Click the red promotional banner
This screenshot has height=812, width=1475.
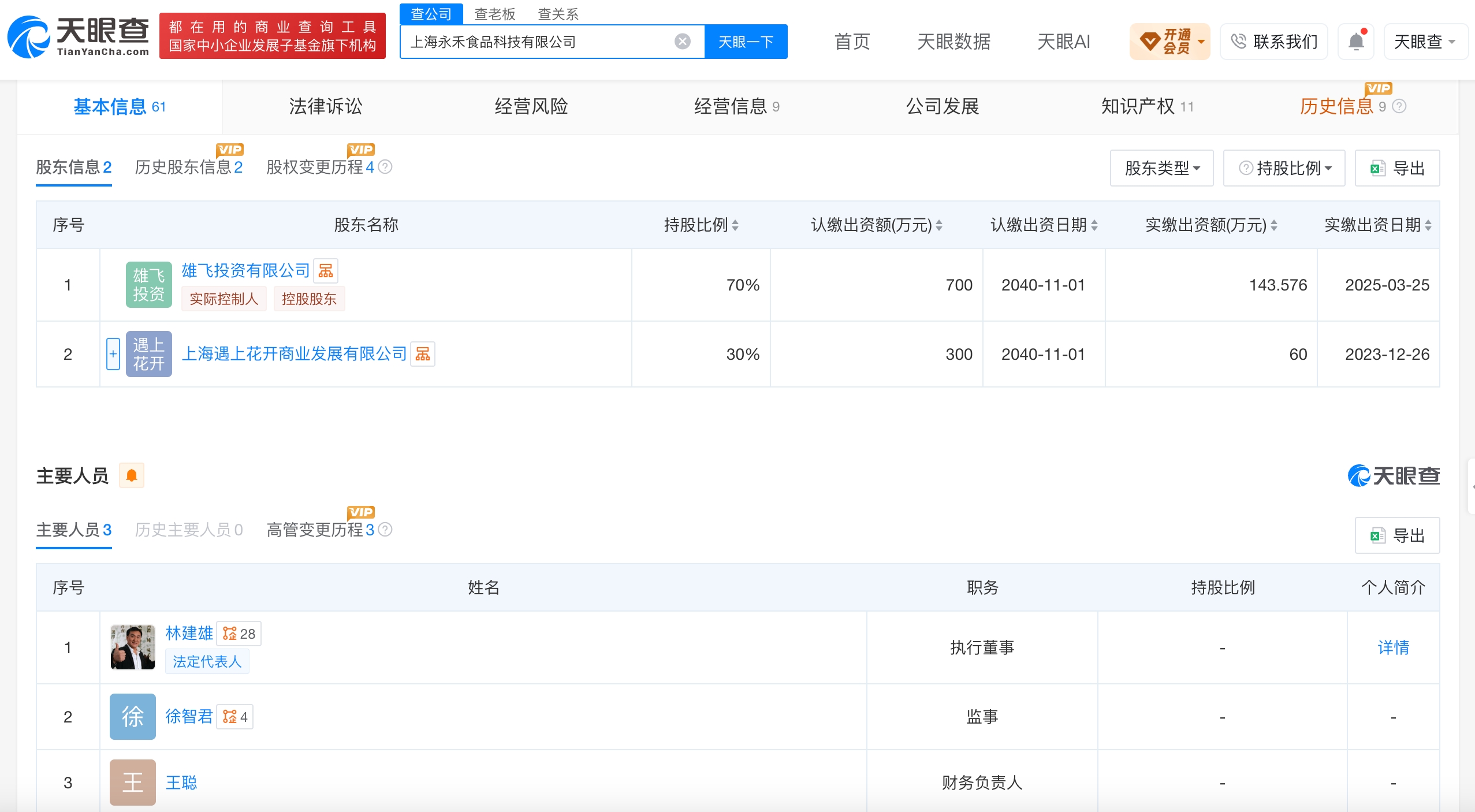pyautogui.click(x=273, y=36)
